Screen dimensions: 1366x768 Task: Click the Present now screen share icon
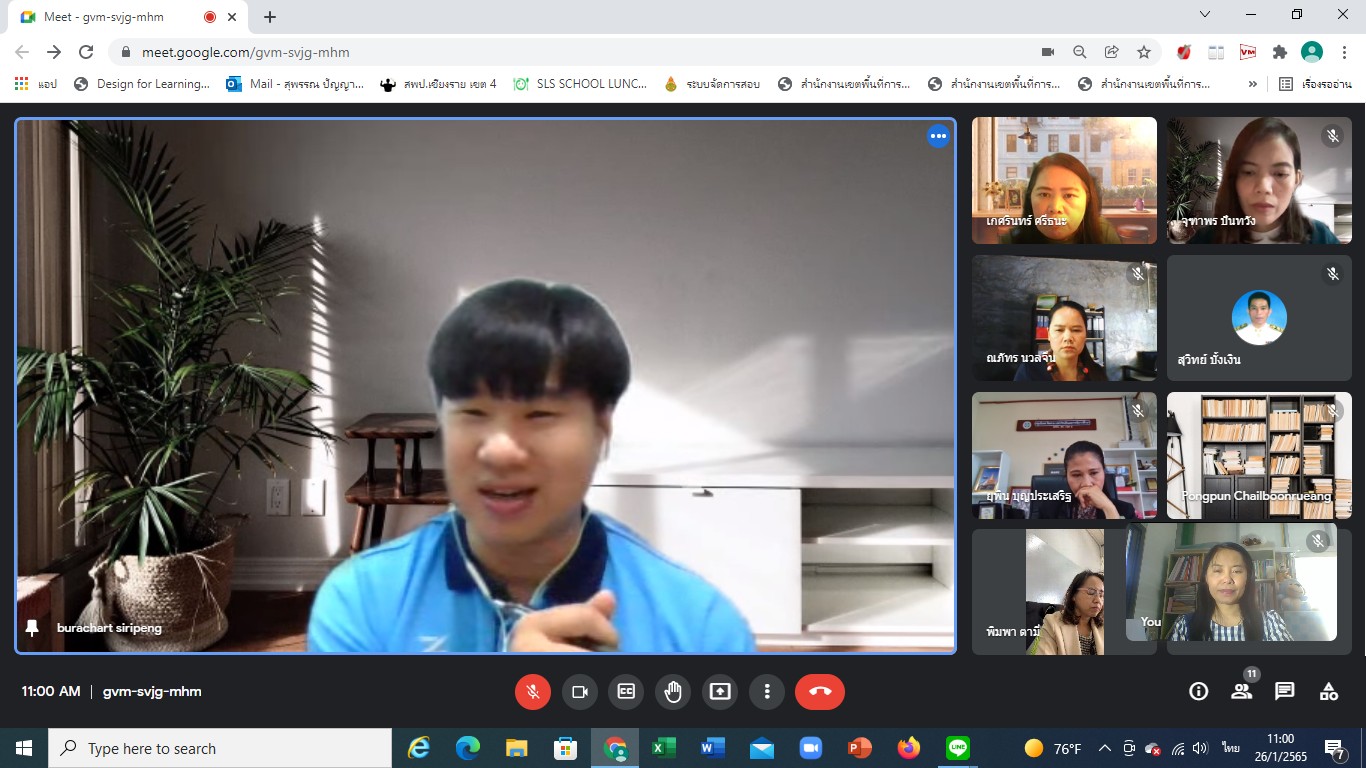point(720,691)
